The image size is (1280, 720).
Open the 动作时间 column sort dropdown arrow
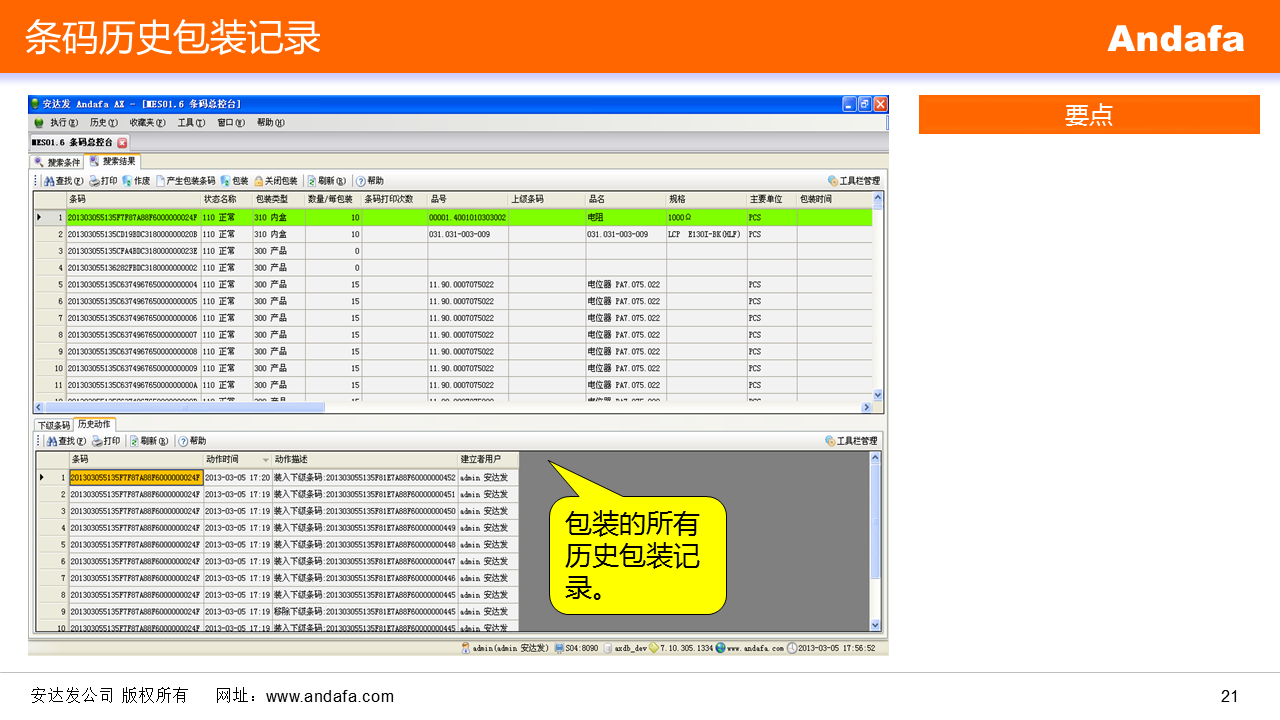pyautogui.click(x=265, y=460)
